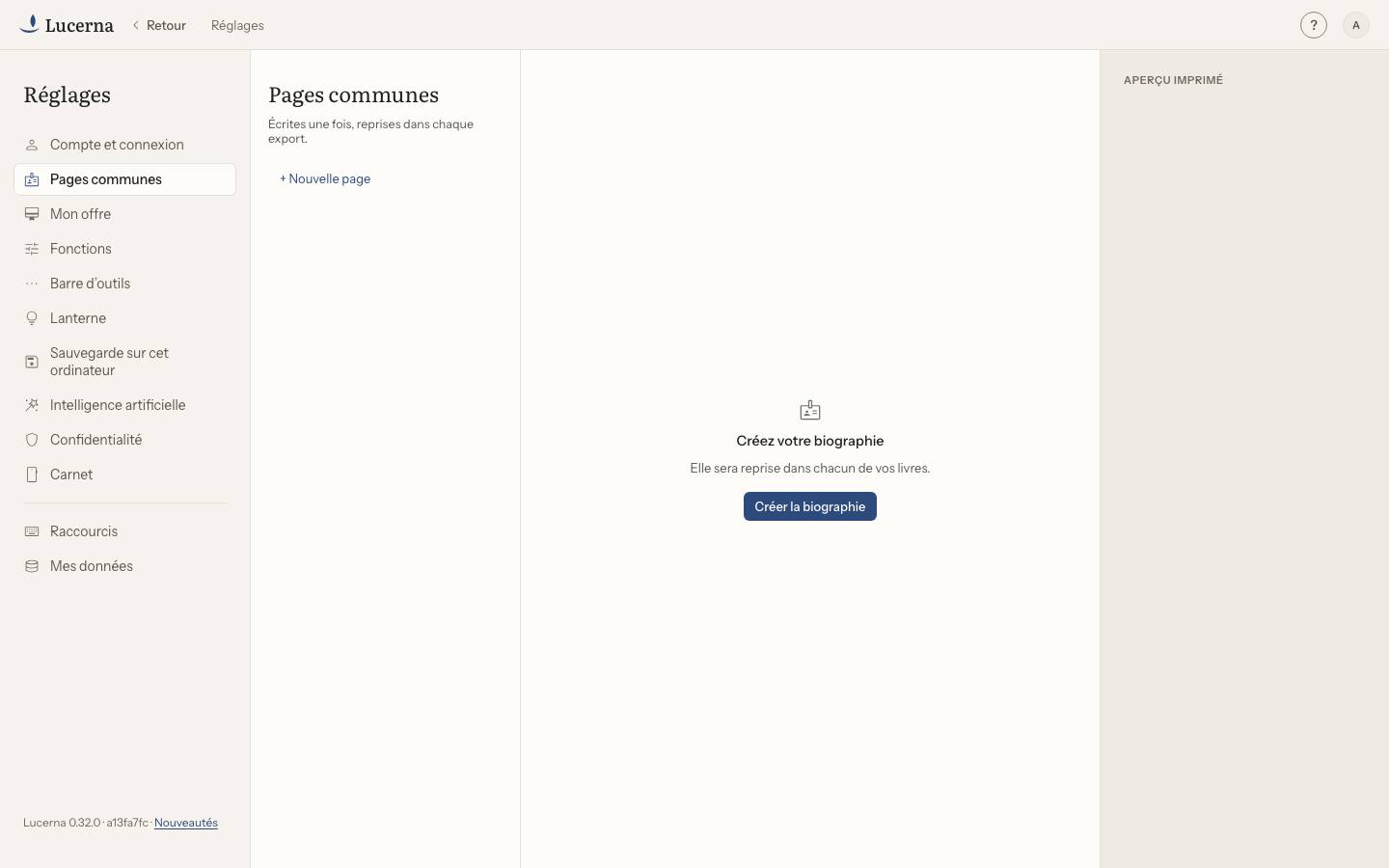This screenshot has width=1389, height=868.
Task: Click the Carnet notebook icon
Action: click(32, 475)
